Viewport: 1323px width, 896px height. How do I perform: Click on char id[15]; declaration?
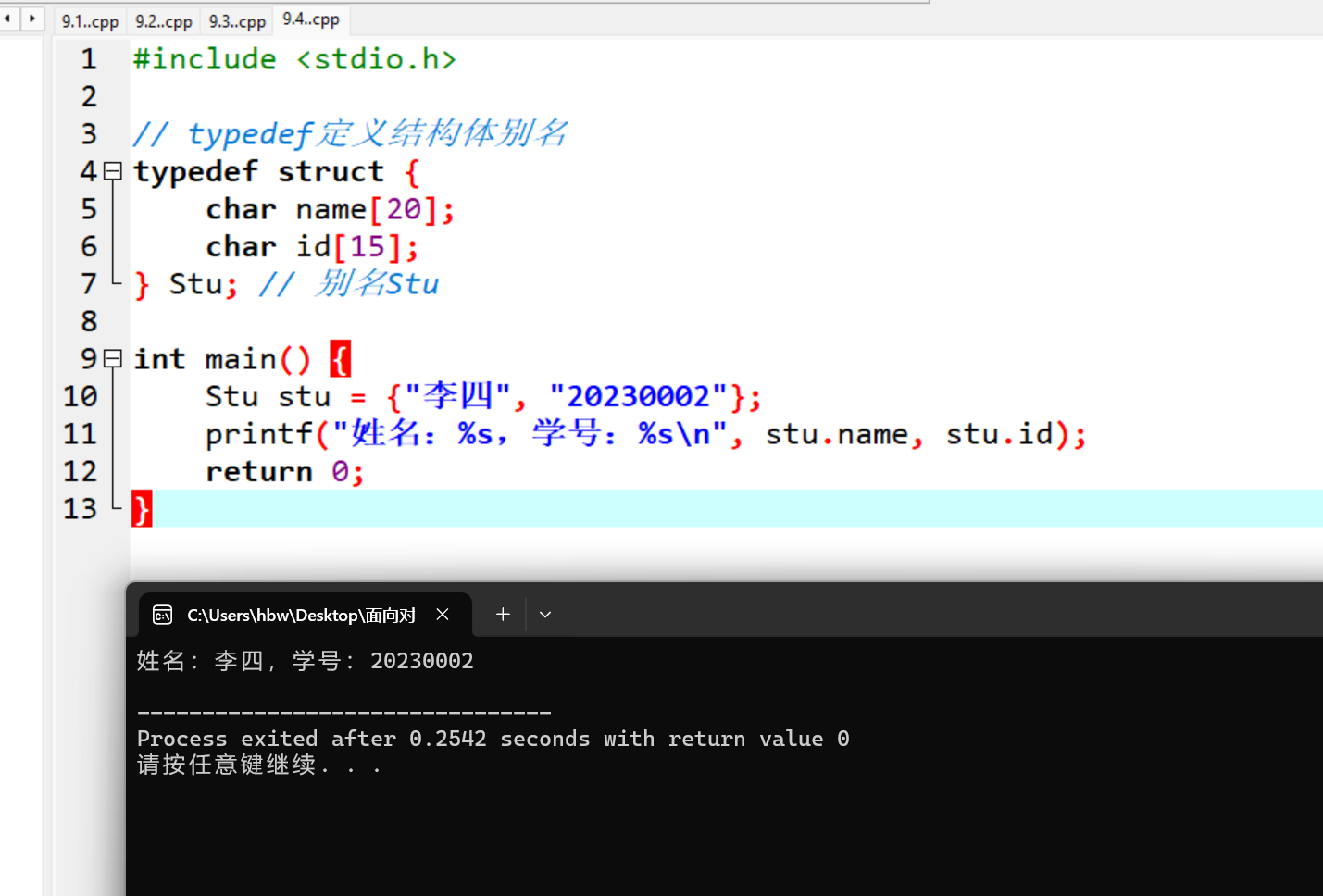click(x=312, y=246)
